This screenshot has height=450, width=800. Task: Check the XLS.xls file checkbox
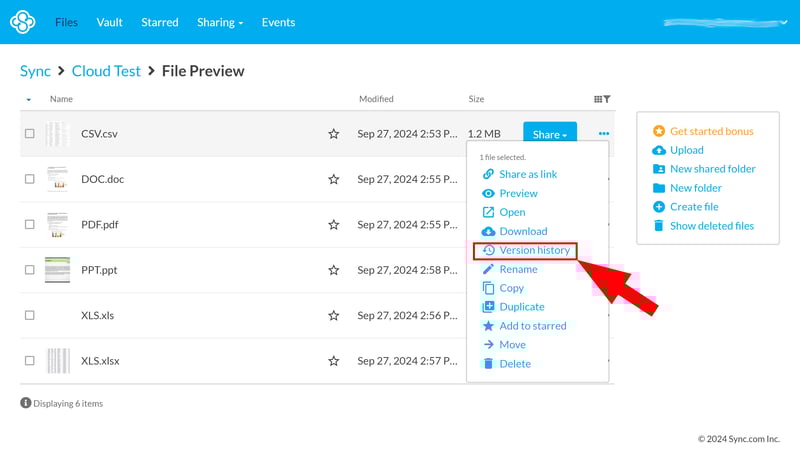point(29,315)
